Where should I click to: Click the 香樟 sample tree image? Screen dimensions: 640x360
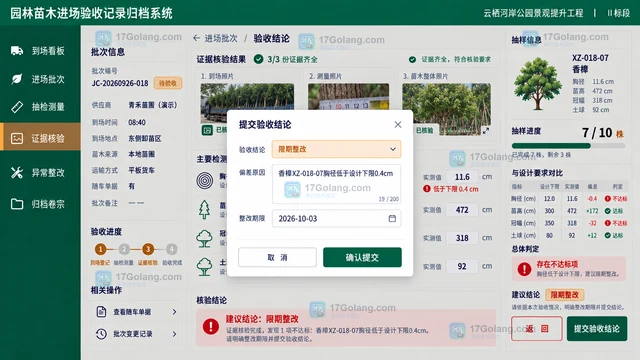[538, 84]
